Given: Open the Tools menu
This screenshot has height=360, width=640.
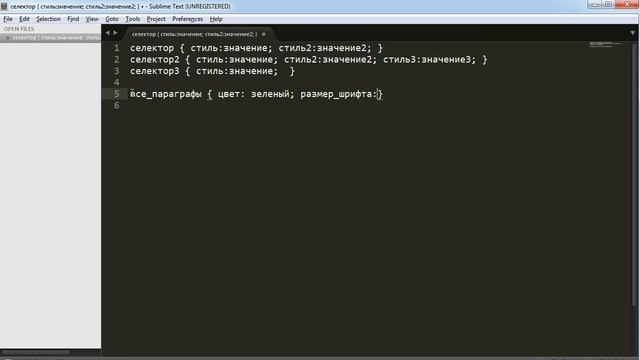Looking at the screenshot, I should click(133, 19).
